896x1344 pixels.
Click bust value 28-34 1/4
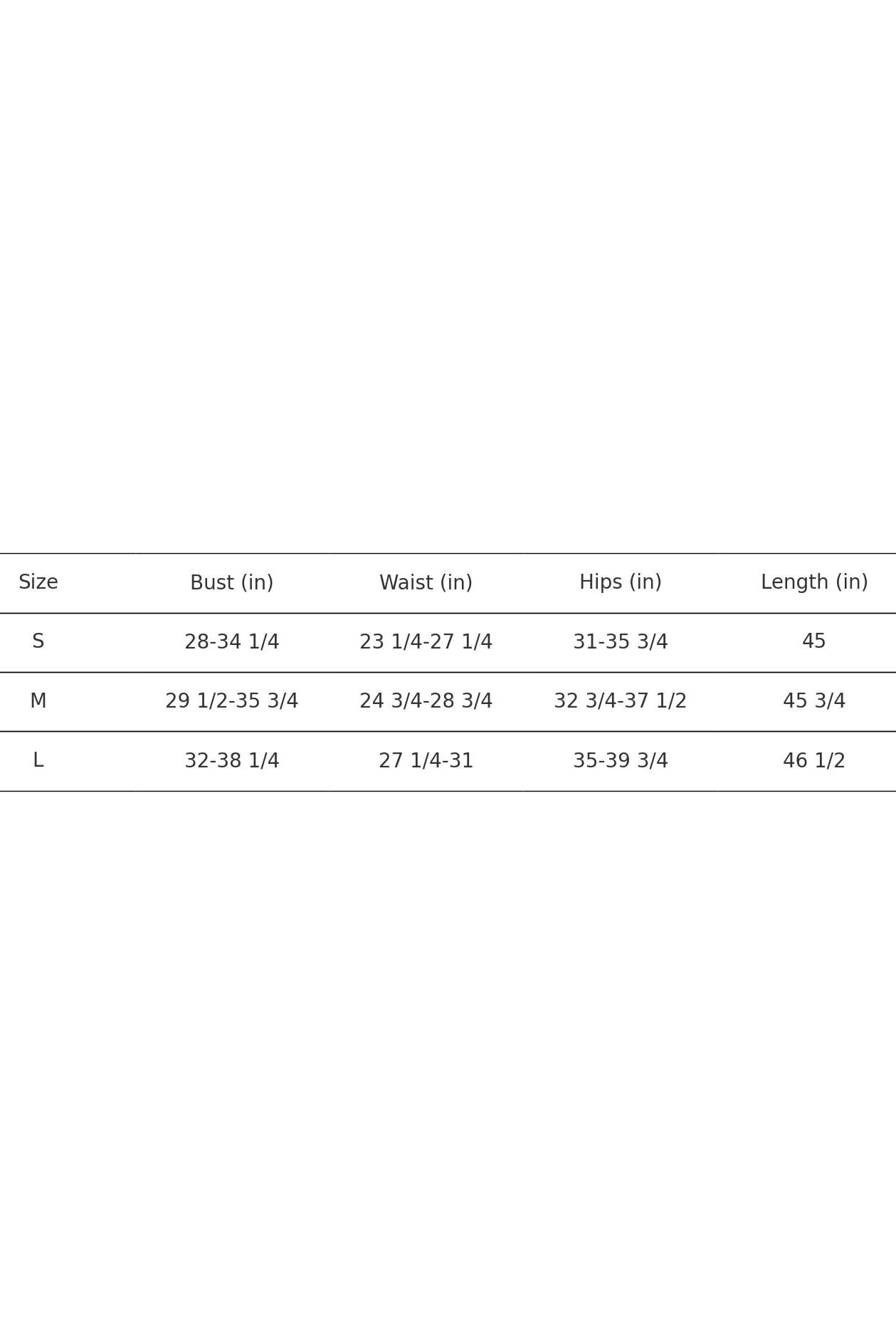point(232,641)
